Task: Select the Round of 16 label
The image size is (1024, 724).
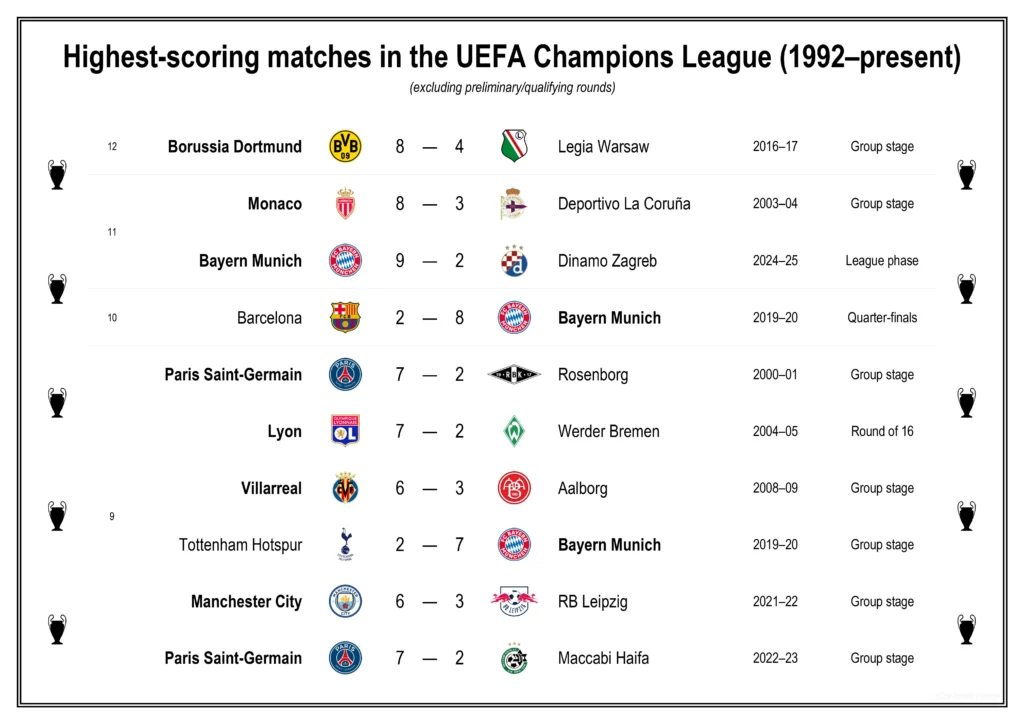Action: (x=881, y=431)
